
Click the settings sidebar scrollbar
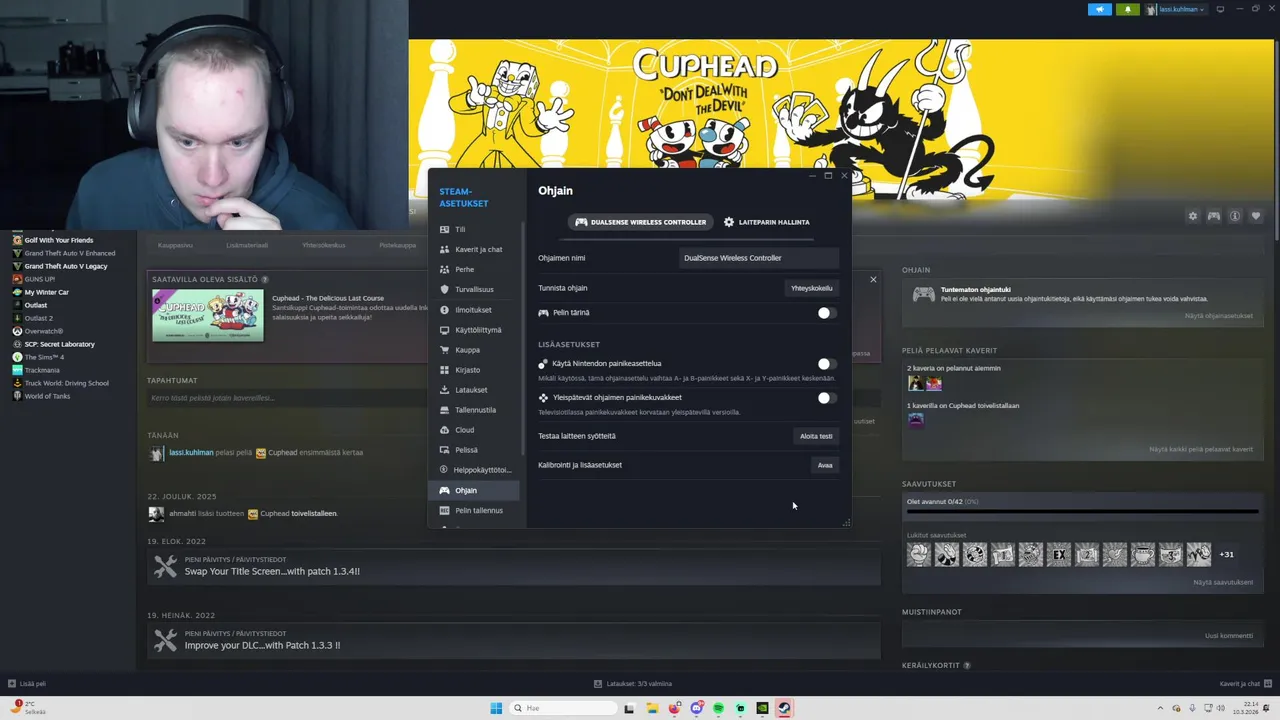(522, 340)
